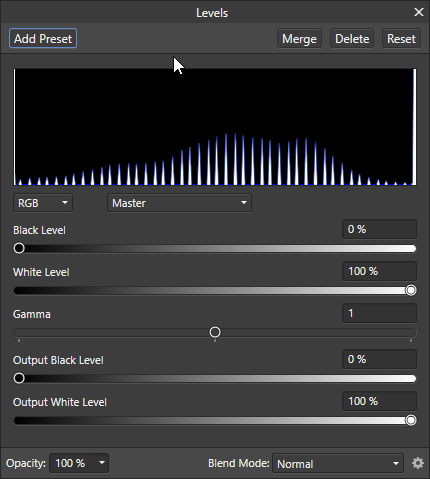Click inside the histogram display
The image size is (430, 479).
(215, 127)
